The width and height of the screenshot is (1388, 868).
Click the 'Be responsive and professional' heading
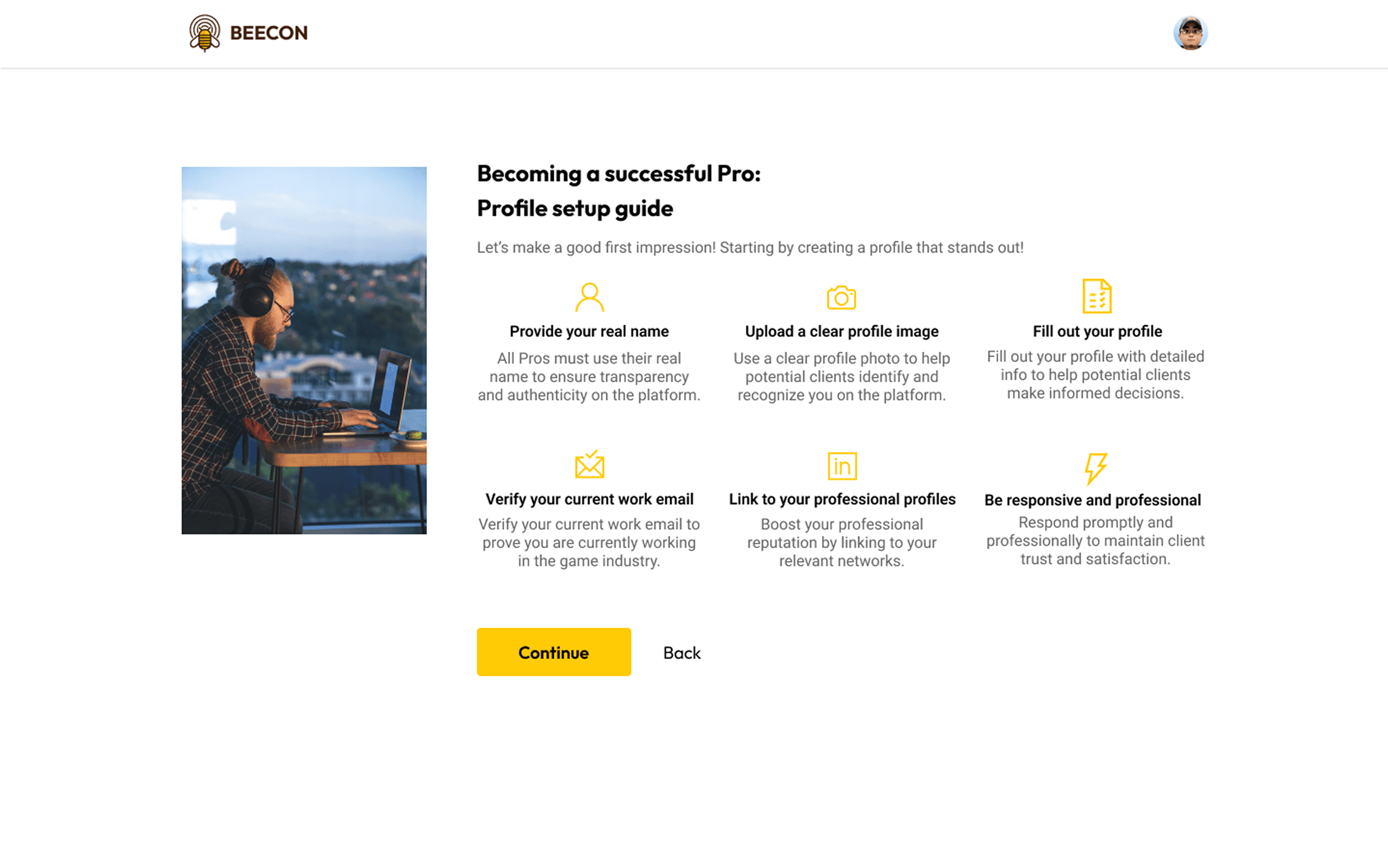(1092, 500)
